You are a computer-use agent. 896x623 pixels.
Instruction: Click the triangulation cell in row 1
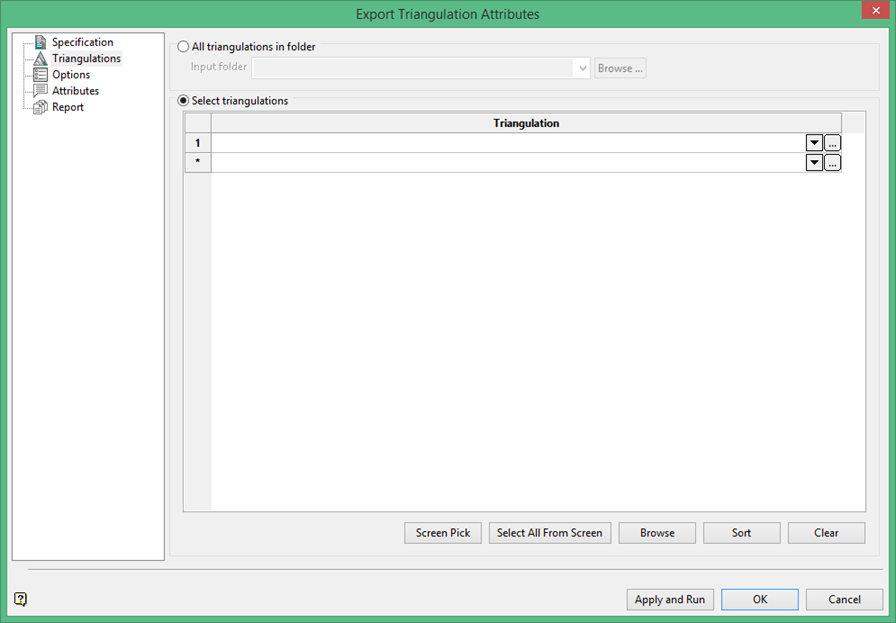pyautogui.click(x=508, y=143)
